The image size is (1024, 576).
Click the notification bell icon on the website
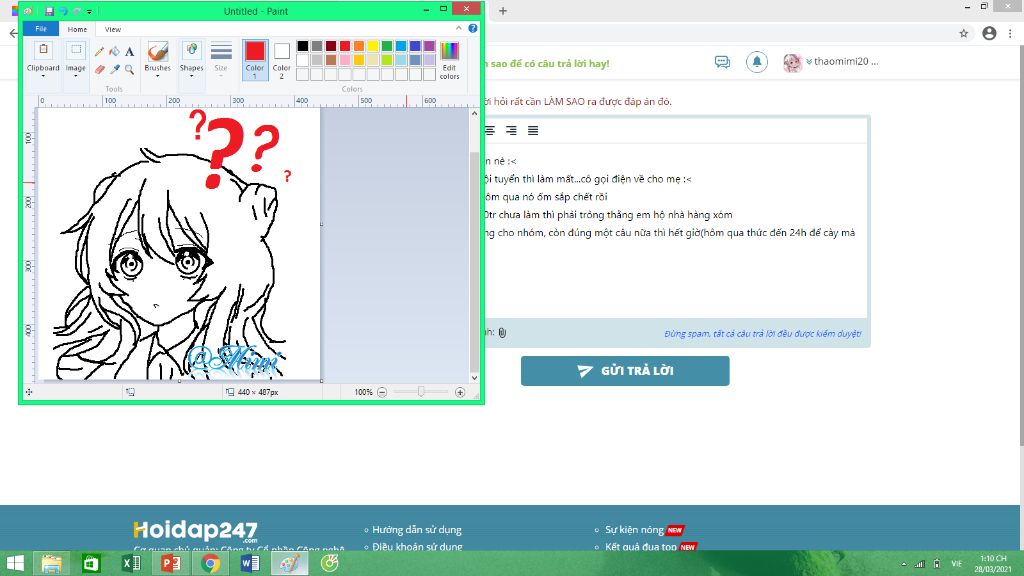(756, 62)
